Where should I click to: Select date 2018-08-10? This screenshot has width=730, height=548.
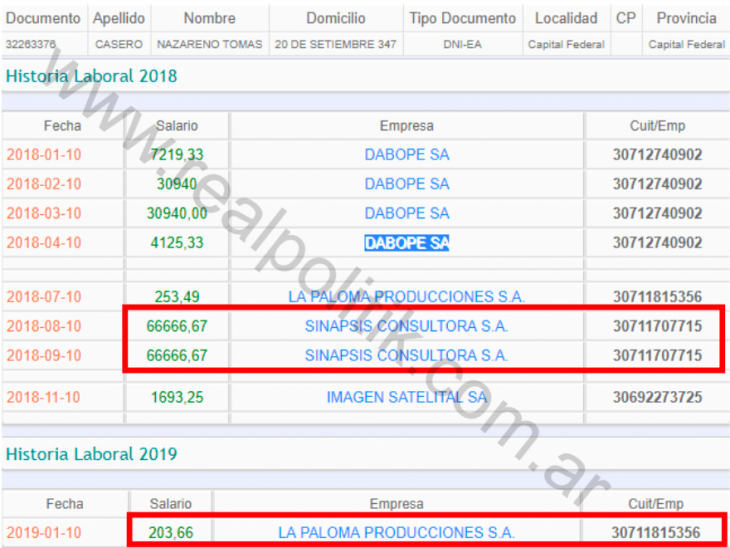click(x=44, y=326)
